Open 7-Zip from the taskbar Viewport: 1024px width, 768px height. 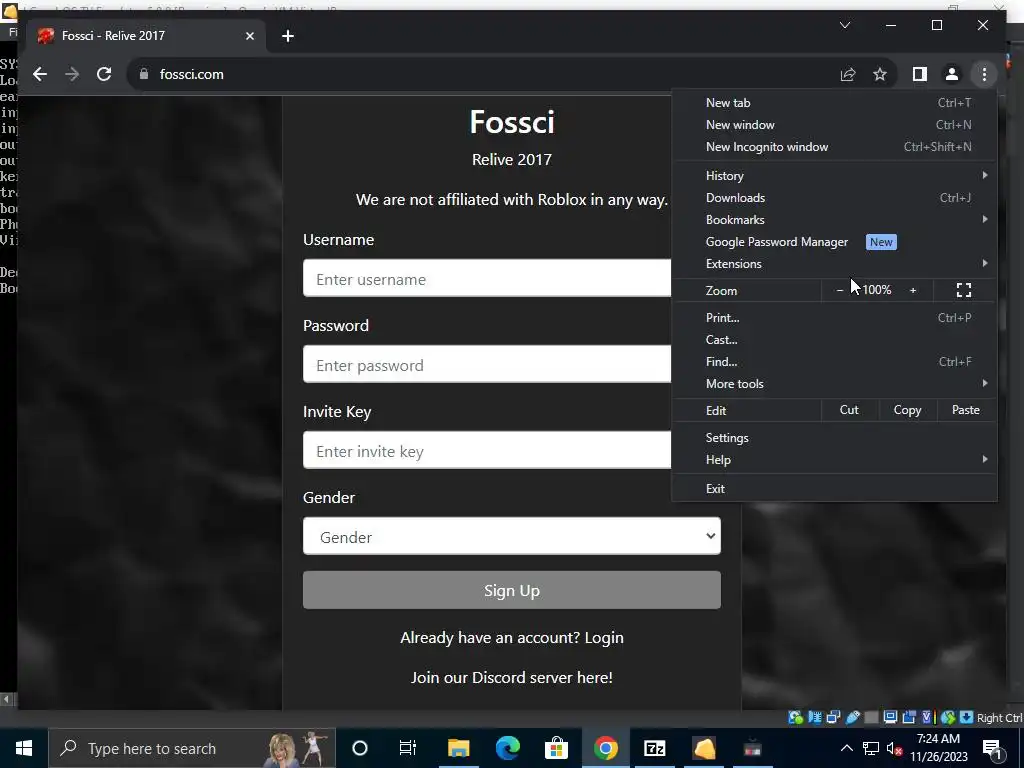(654, 748)
